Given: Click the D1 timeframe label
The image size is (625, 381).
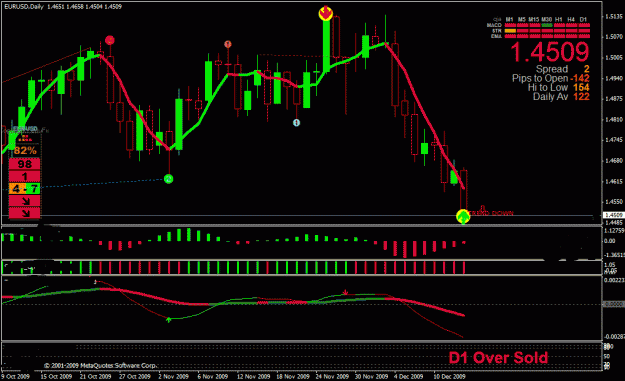Looking at the screenshot, I should [584, 19].
